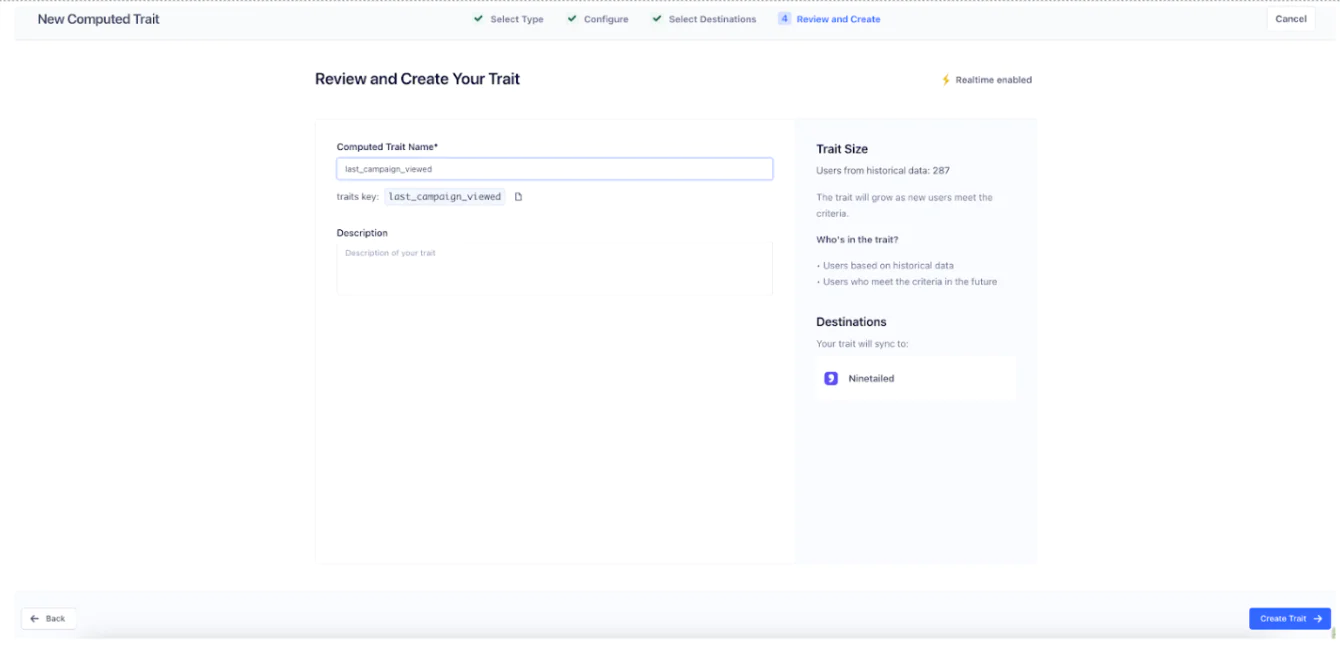Image resolution: width=1340 pixels, height=657 pixels.
Task: Click the right arrow in Create Trait
Action: 1318,619
